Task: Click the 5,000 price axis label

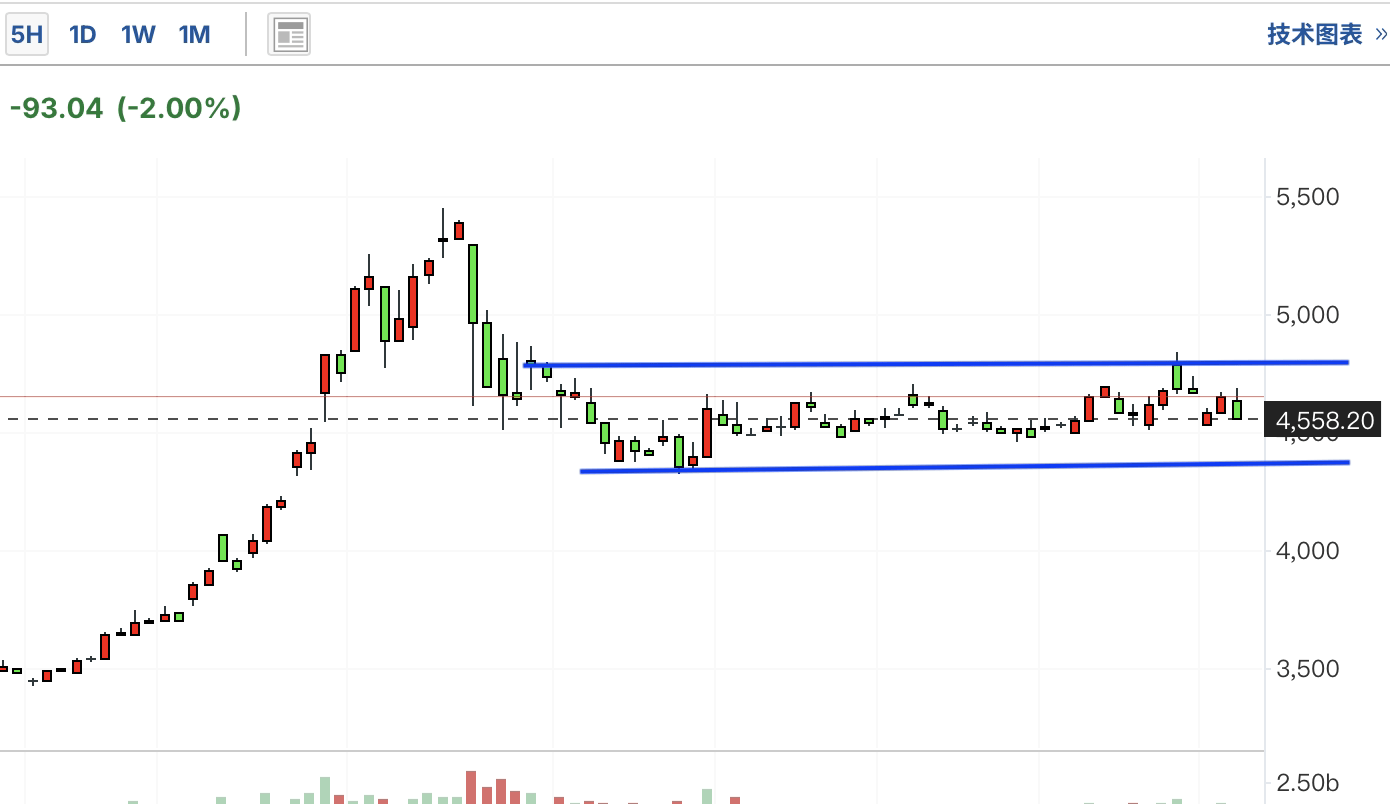Action: pos(1307,315)
